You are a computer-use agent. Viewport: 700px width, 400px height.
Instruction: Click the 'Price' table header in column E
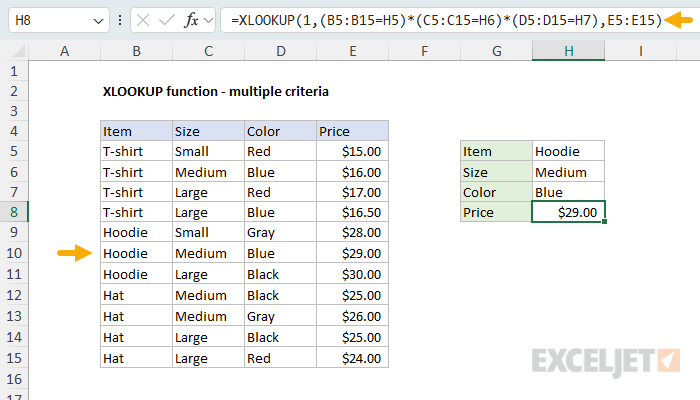pos(353,131)
